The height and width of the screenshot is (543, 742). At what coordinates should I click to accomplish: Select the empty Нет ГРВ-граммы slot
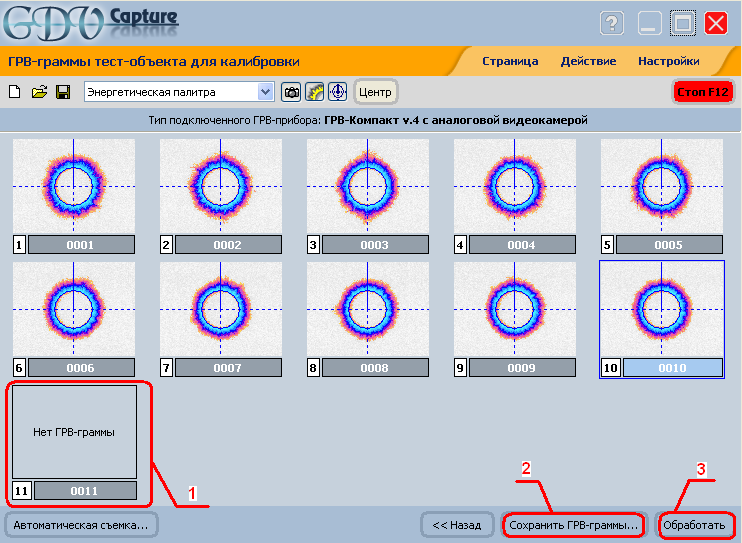tap(74, 432)
